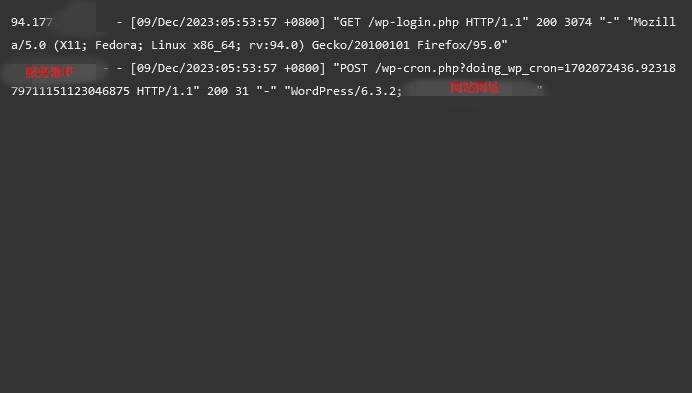The height and width of the screenshot is (393, 692).
Task: Click the second log entry timestamp
Action: point(228,68)
